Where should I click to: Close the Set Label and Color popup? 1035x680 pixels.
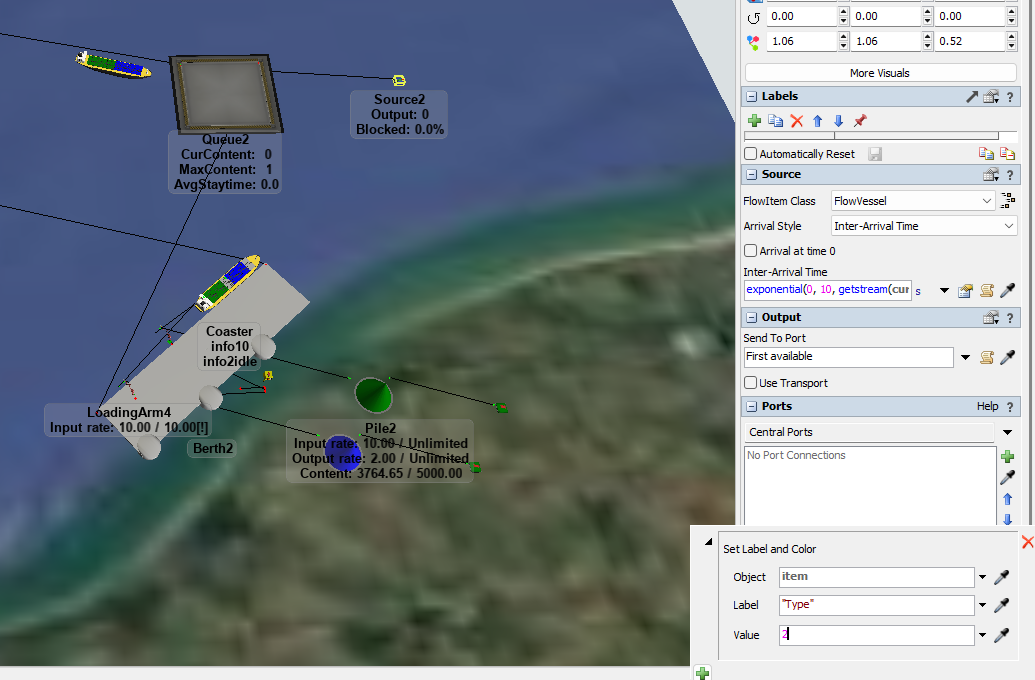pos(1027,541)
